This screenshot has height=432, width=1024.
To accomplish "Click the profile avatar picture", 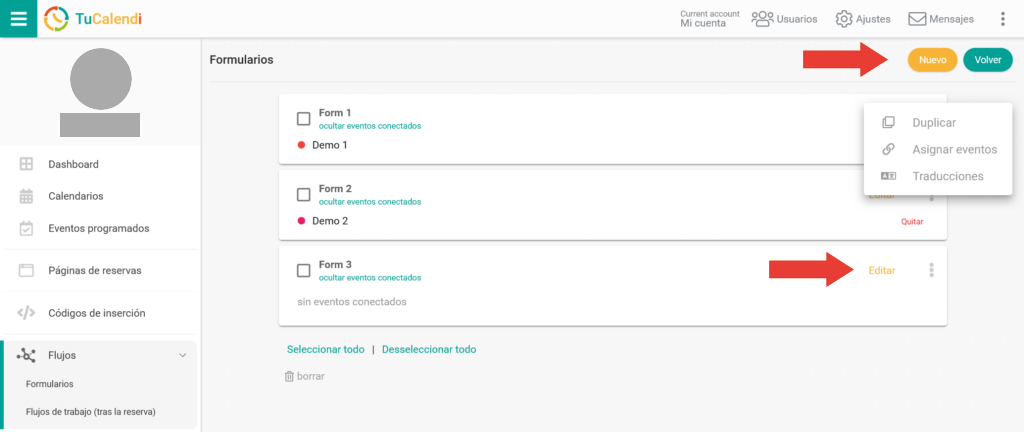I will (x=100, y=80).
